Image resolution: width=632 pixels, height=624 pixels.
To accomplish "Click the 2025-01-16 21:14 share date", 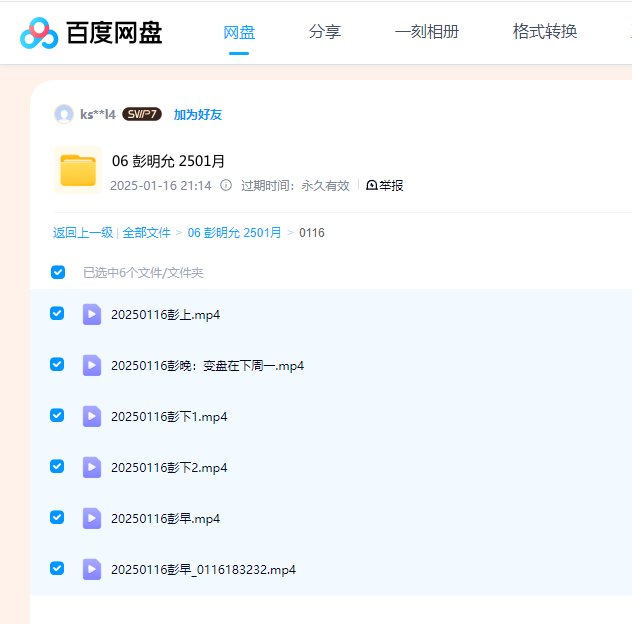I will [x=160, y=185].
